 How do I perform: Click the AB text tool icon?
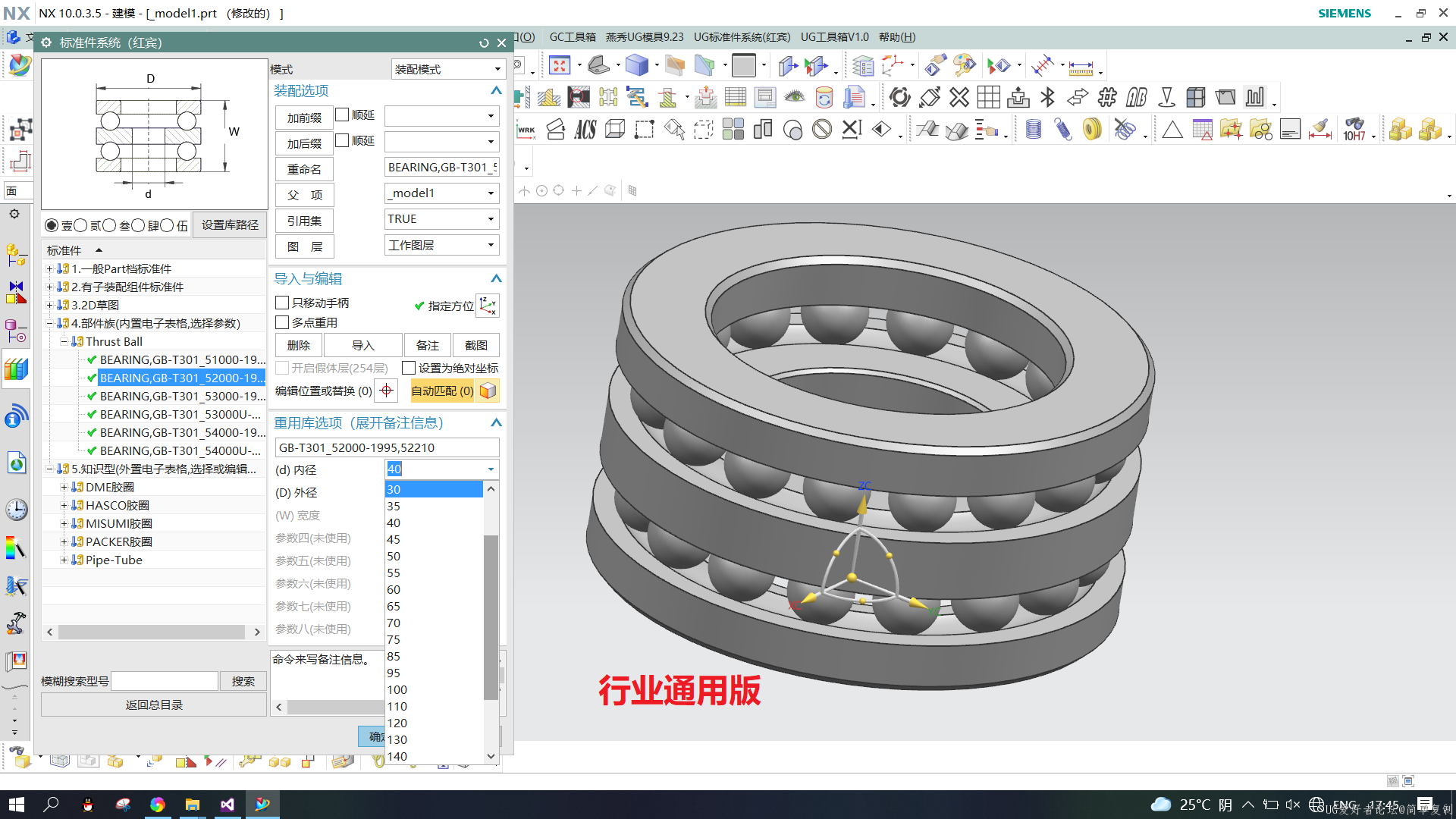1137,97
